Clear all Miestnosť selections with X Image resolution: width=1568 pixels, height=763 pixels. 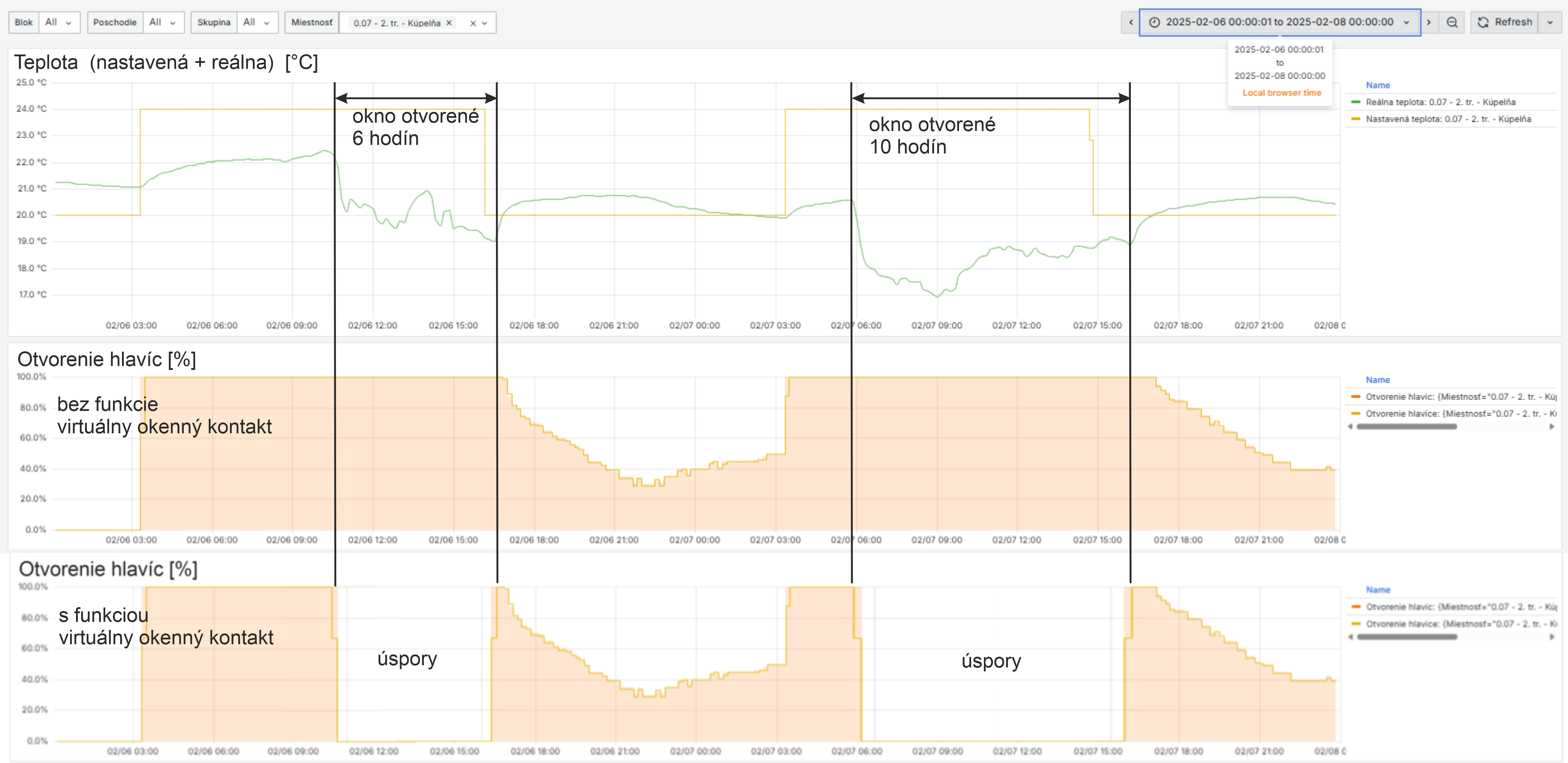click(x=472, y=23)
